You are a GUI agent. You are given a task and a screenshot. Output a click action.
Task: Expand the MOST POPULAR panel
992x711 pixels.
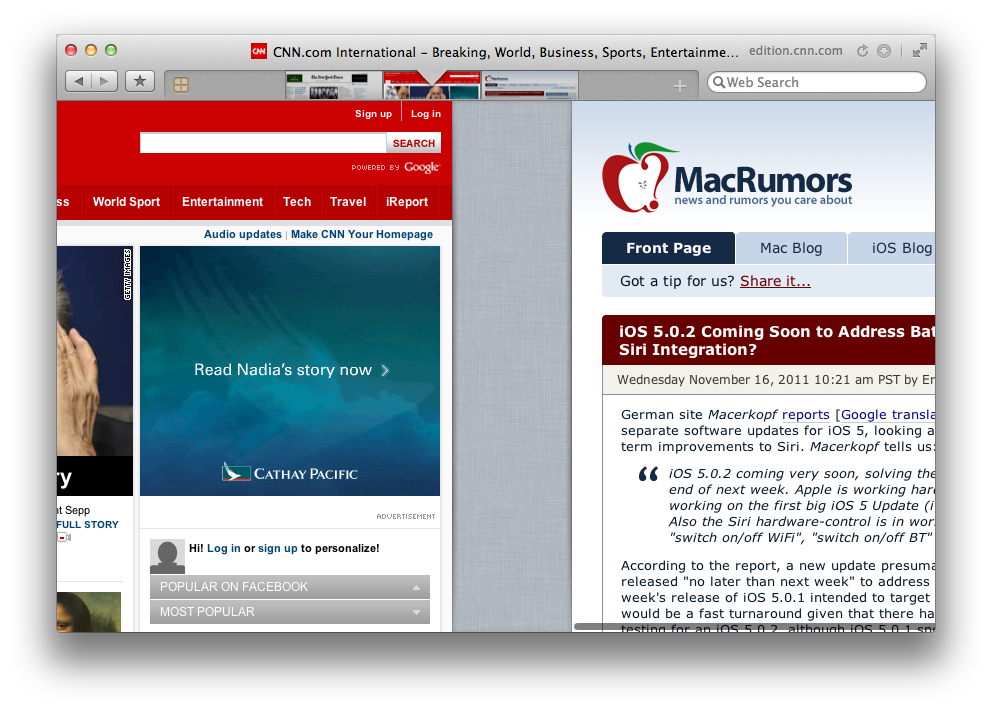(x=290, y=612)
